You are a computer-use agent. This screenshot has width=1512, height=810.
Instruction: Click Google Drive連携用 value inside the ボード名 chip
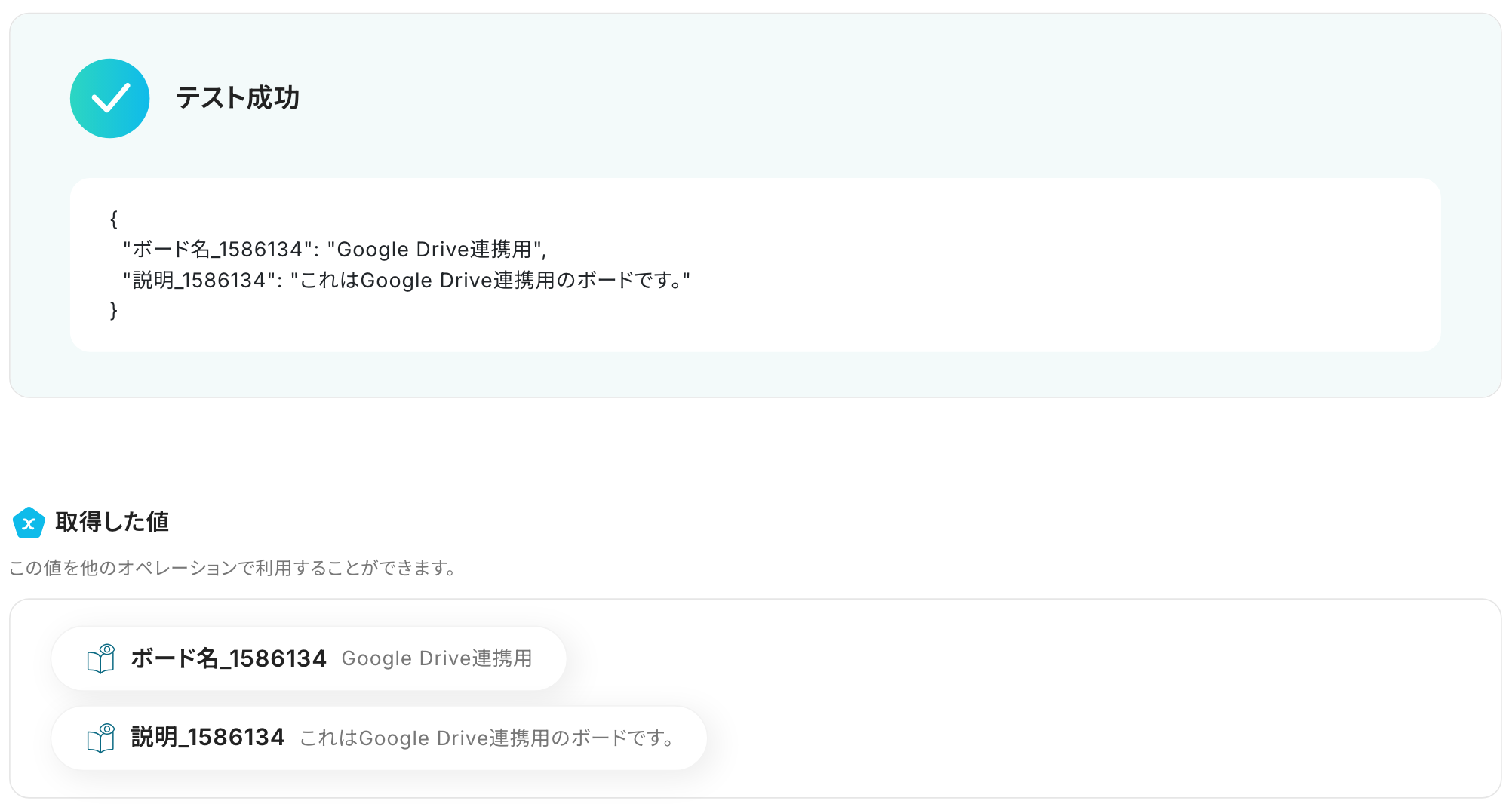coord(437,658)
